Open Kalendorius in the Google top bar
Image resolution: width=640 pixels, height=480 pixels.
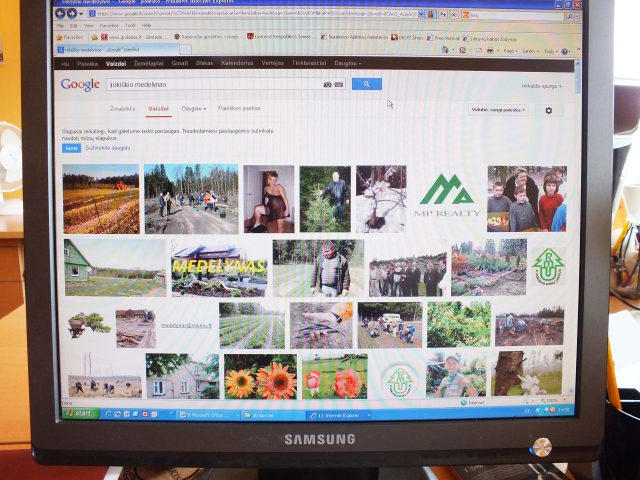[x=237, y=63]
